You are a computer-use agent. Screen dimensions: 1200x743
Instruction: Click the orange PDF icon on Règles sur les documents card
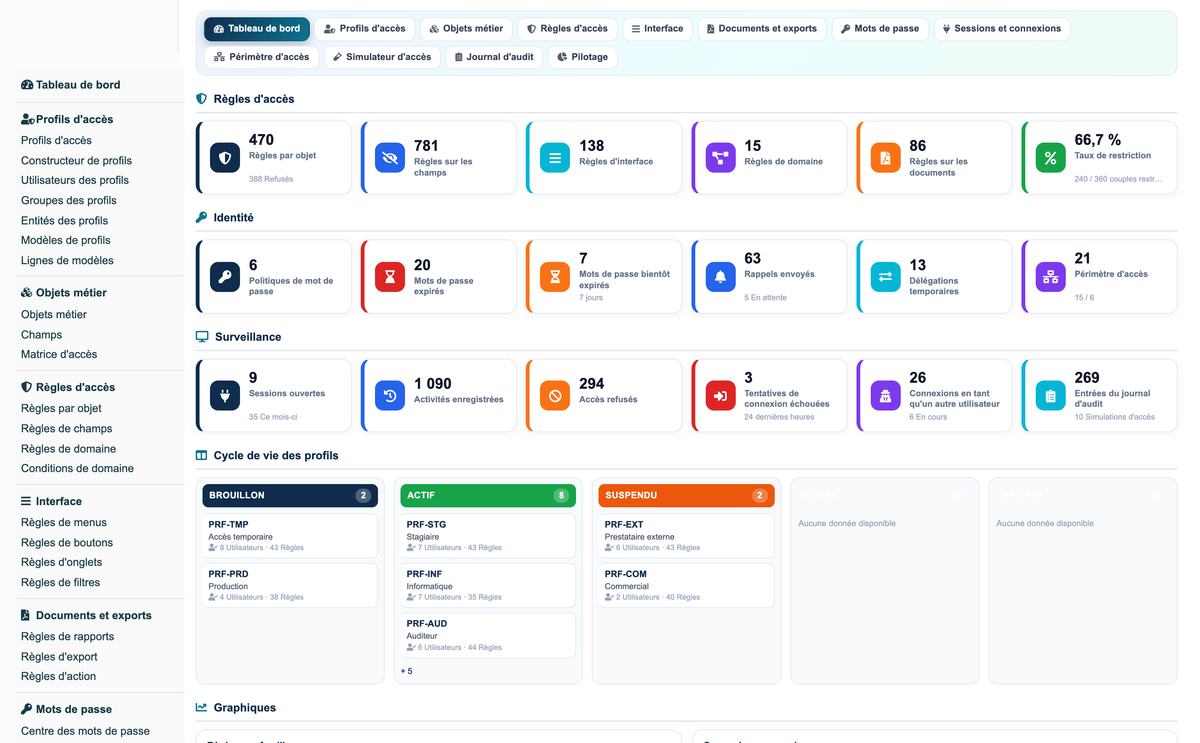coord(885,158)
